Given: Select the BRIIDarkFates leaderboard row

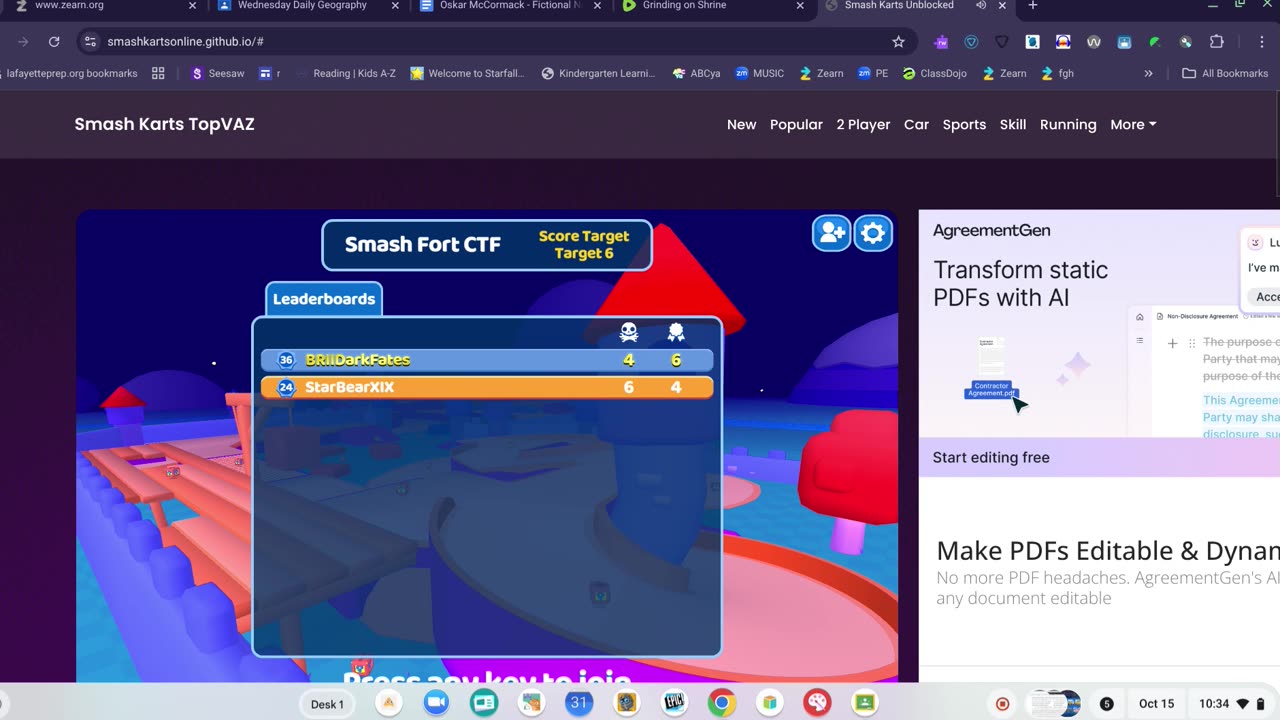Looking at the screenshot, I should tap(487, 360).
